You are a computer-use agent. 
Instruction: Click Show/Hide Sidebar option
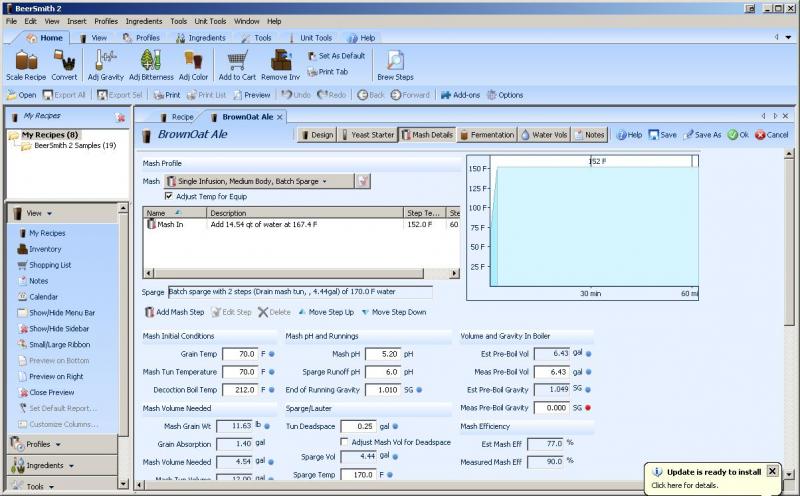(54, 329)
